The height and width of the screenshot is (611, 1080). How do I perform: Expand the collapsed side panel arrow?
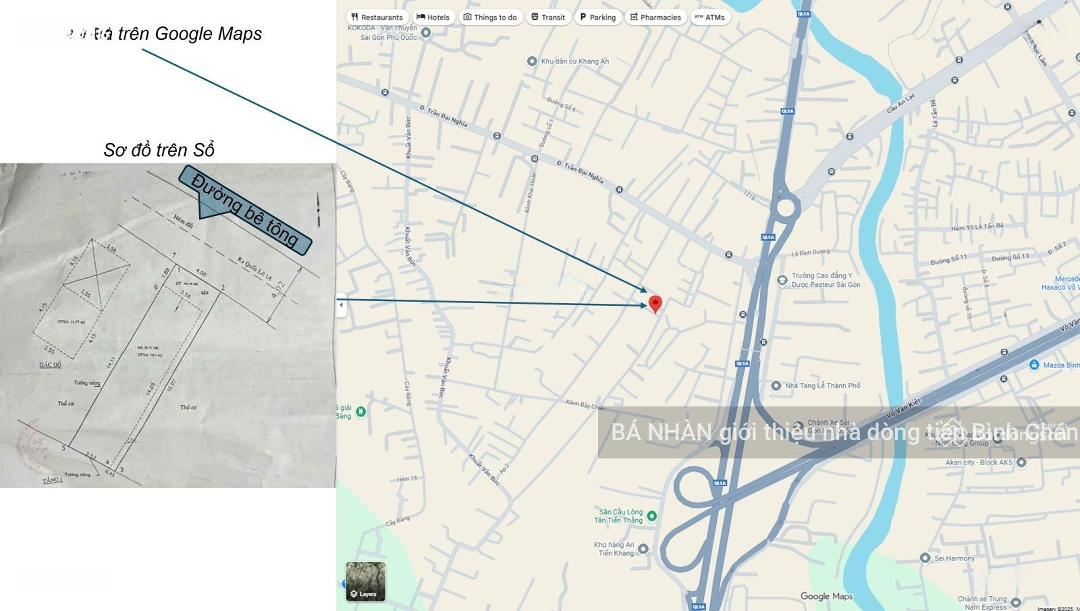(x=341, y=304)
